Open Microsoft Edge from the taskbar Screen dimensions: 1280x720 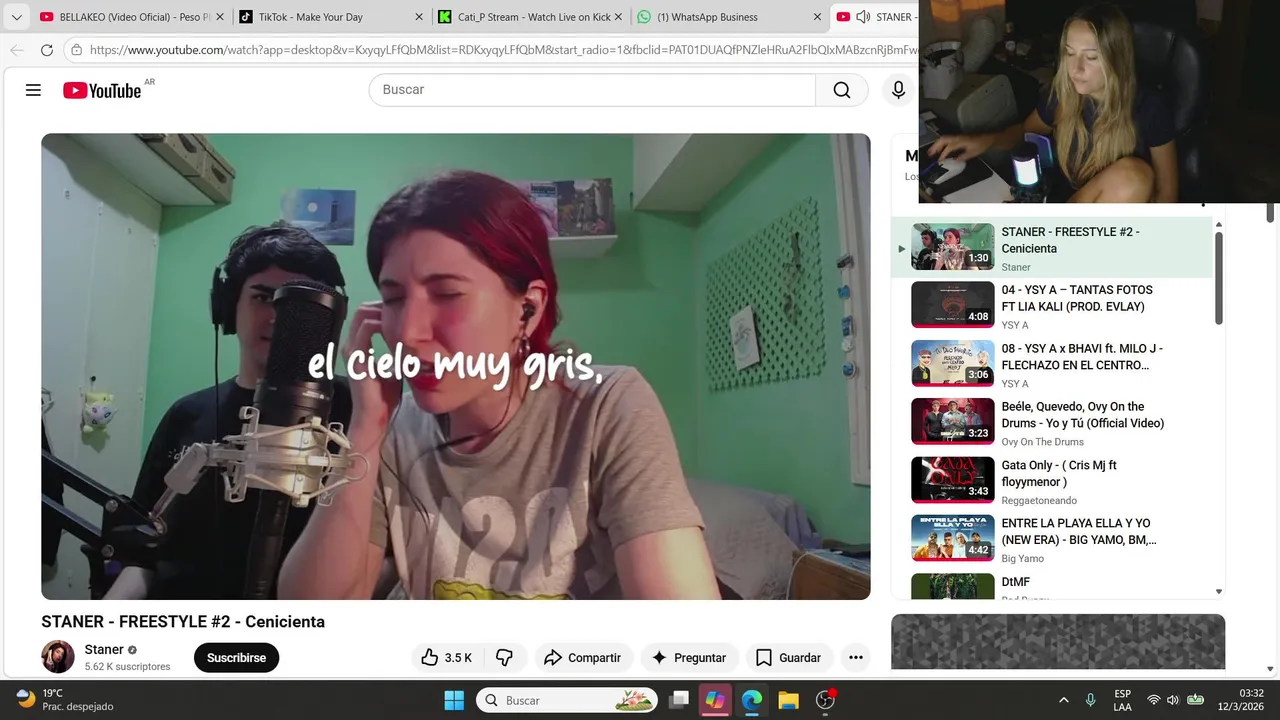(x=752, y=700)
